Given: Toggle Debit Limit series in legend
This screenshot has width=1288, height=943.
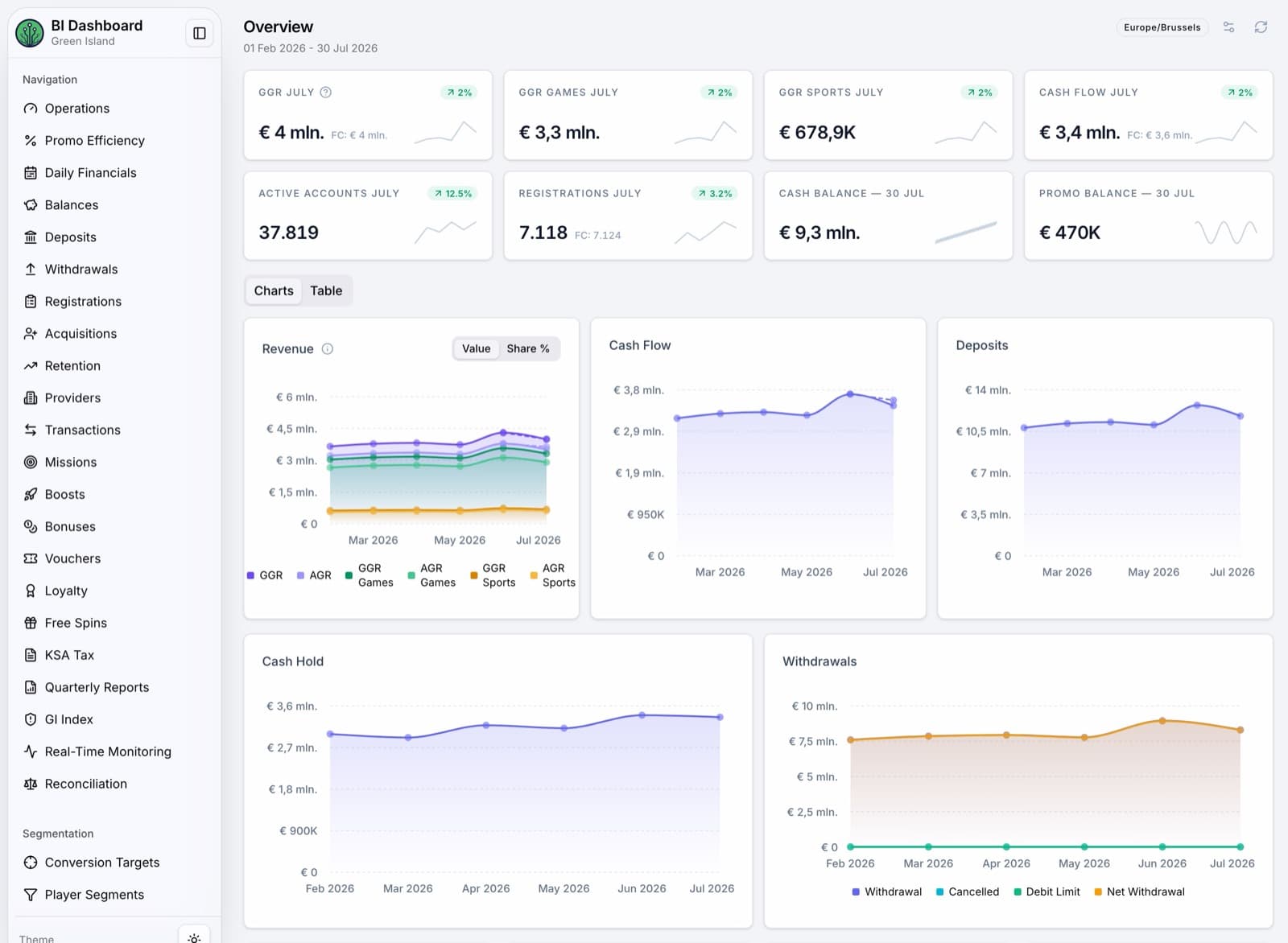Looking at the screenshot, I should click(x=1046, y=892).
